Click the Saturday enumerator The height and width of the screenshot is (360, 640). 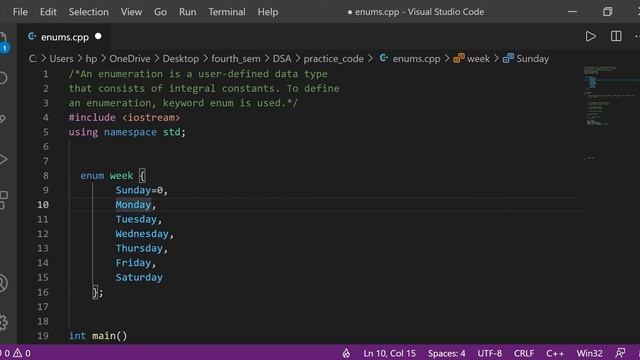coord(139,278)
